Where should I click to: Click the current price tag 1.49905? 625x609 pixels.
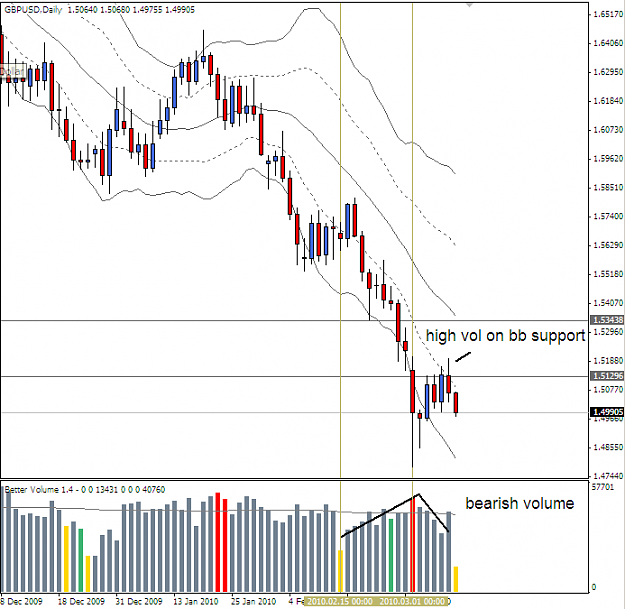(x=607, y=412)
